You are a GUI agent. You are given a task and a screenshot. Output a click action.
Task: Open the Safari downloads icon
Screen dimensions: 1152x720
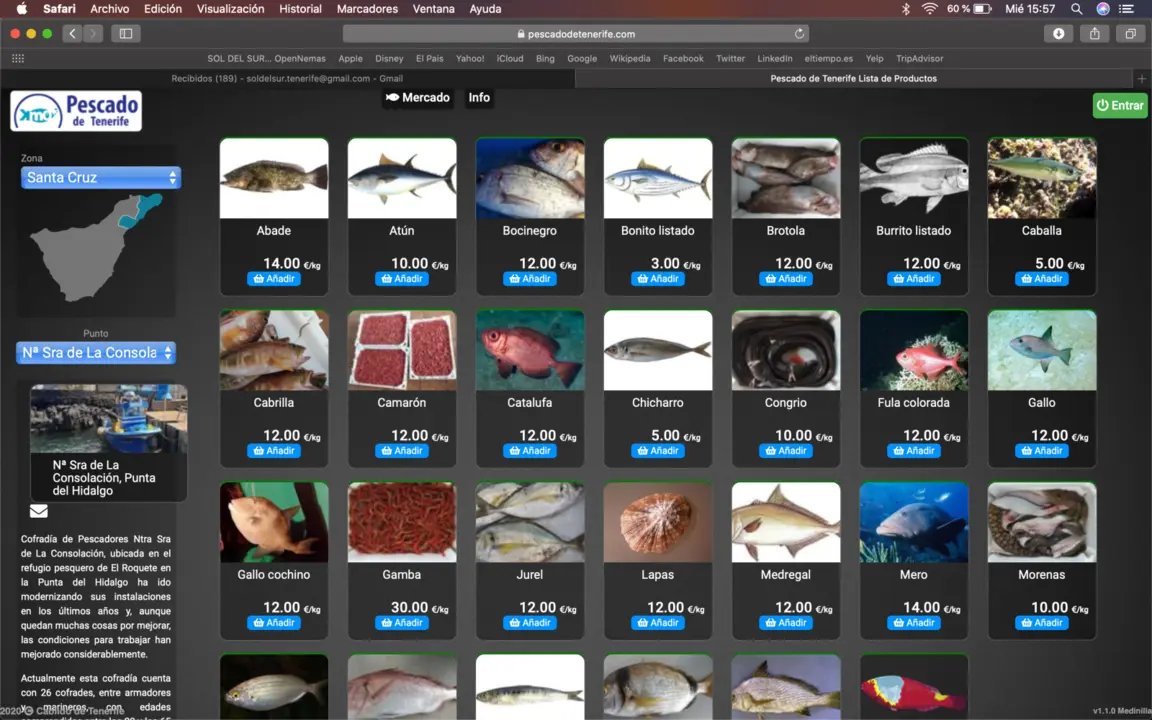[1059, 34]
